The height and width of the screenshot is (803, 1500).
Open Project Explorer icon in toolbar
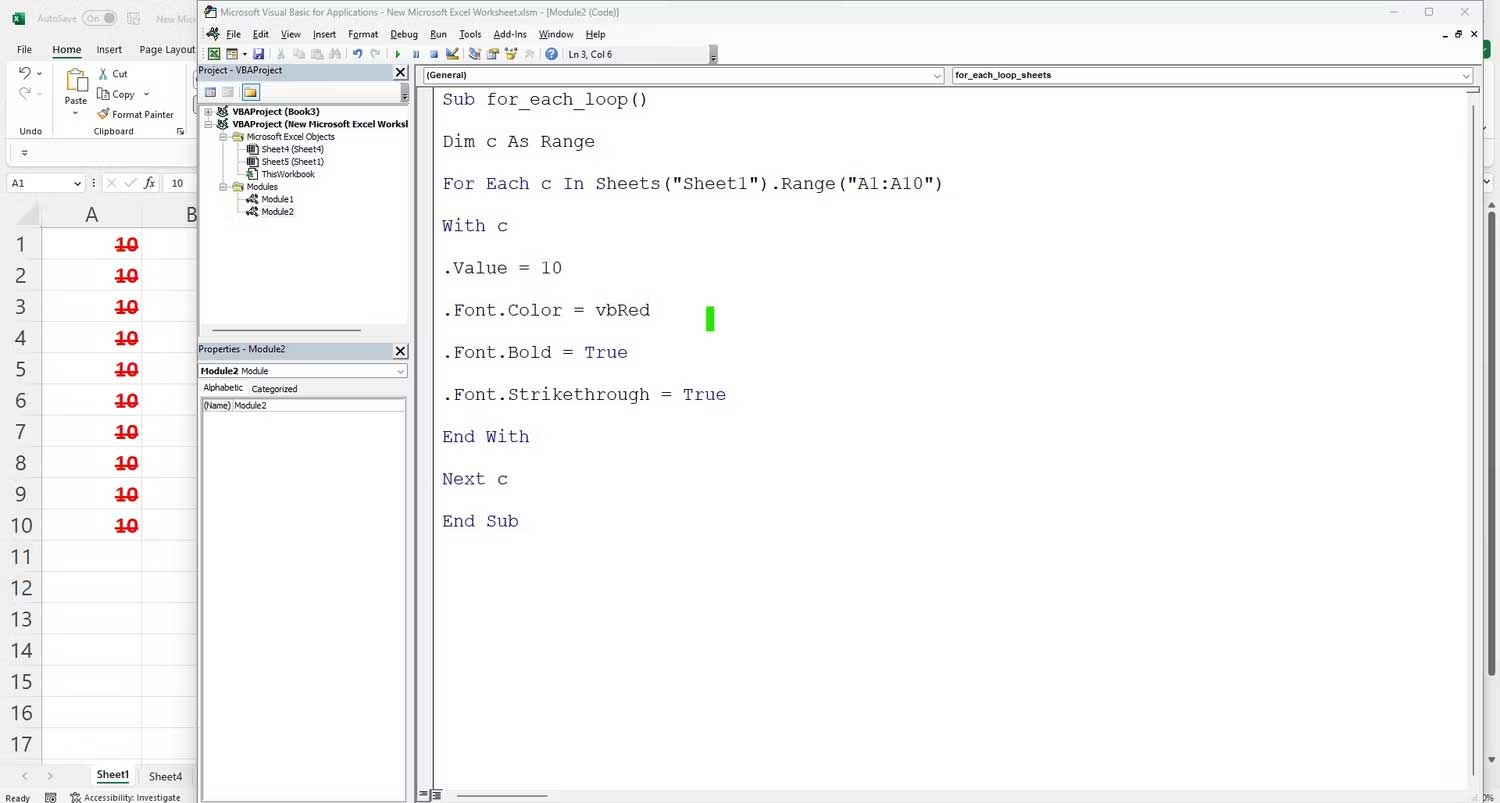(475, 54)
